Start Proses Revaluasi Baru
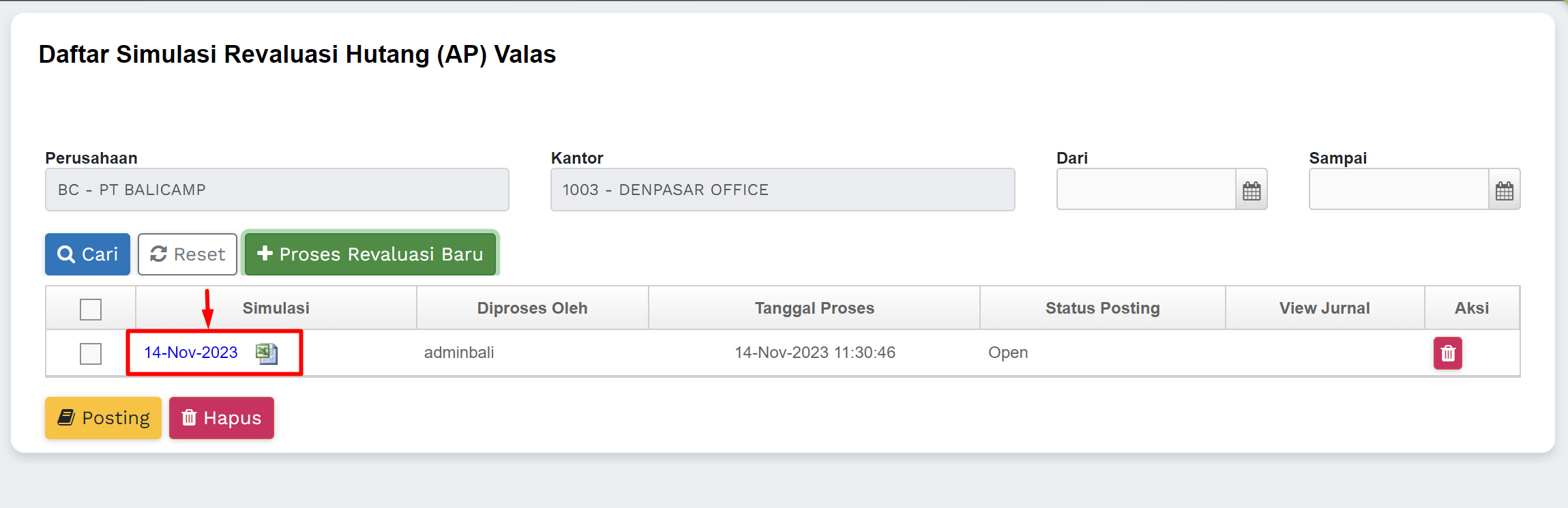 [370, 254]
